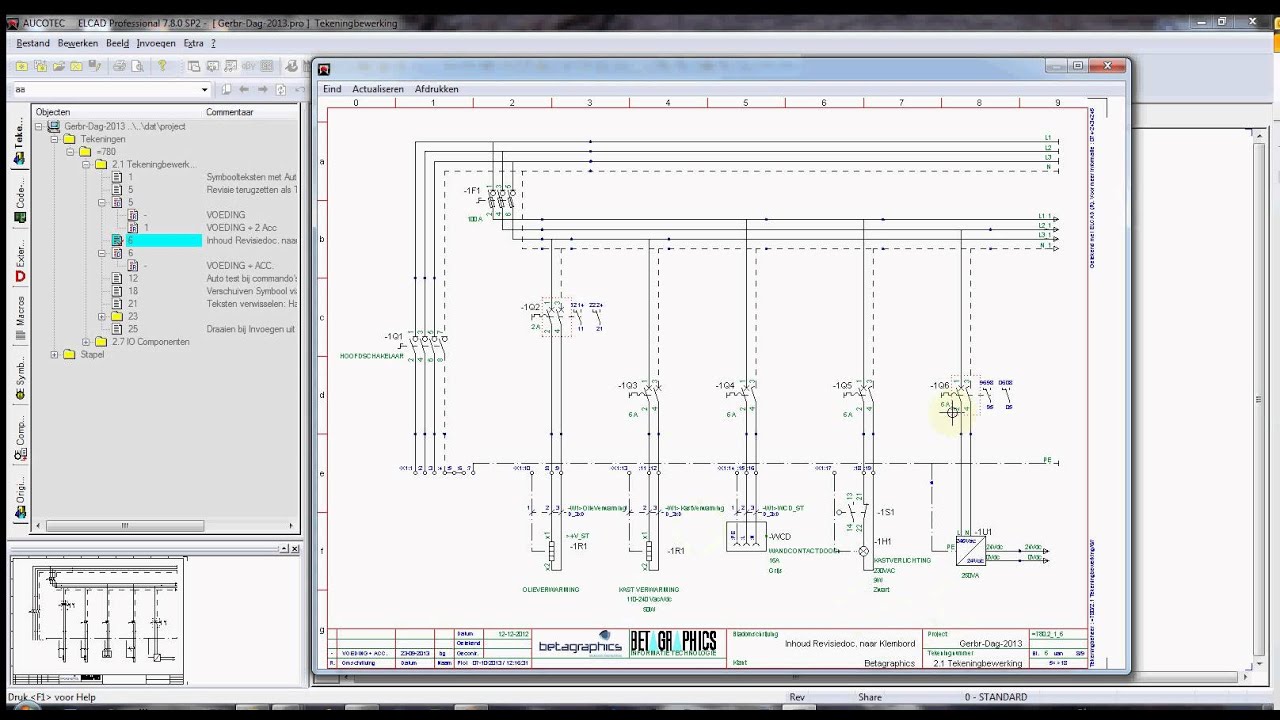Open the 'aa' combo box dropdown
The width and height of the screenshot is (1280, 720).
pyautogui.click(x=205, y=89)
